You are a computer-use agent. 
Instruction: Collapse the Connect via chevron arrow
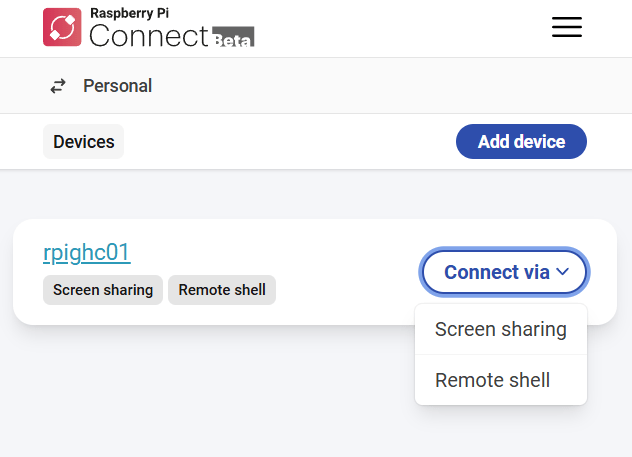pyautogui.click(x=563, y=271)
